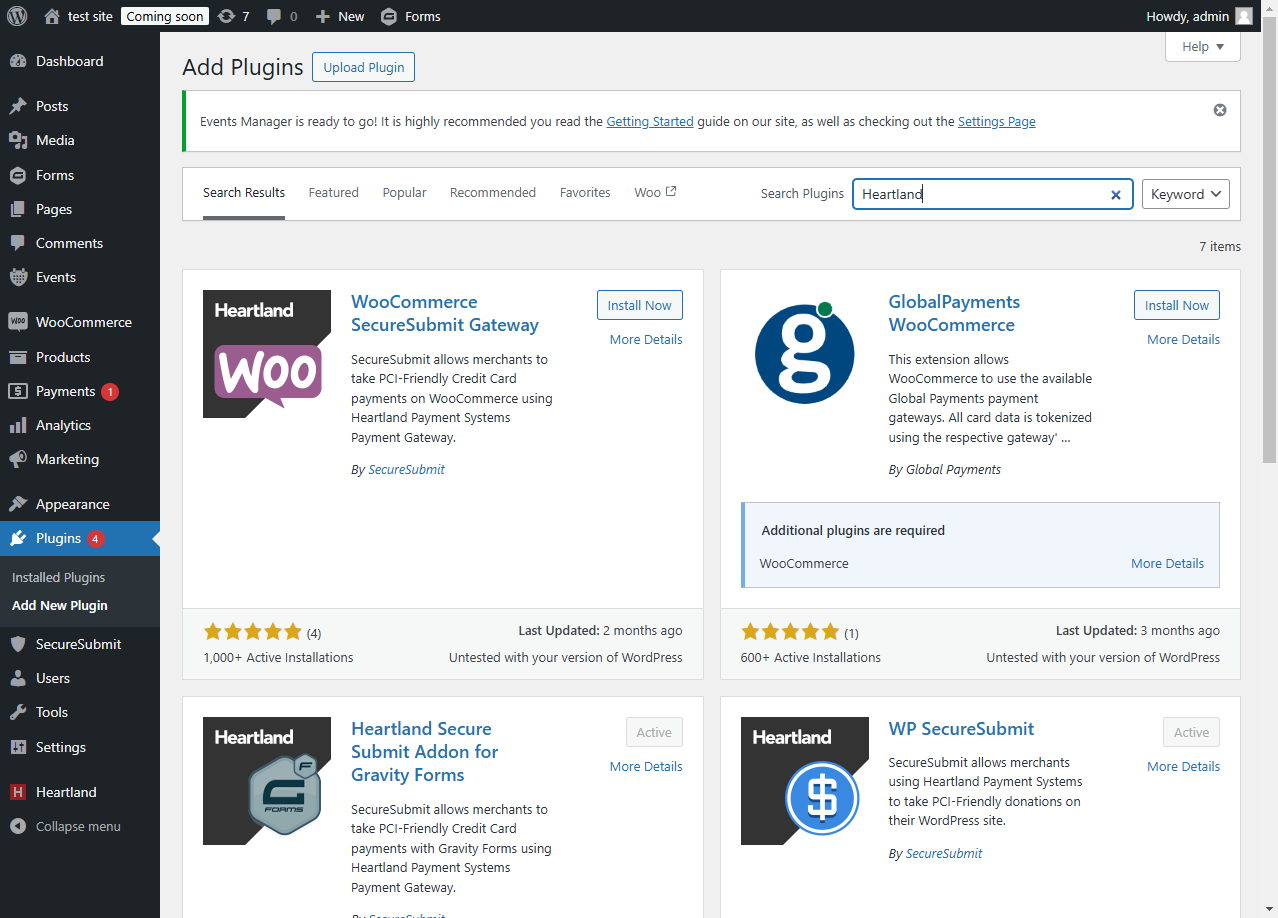Click the Upload Plugin button
1278x918 pixels.
coord(364,67)
